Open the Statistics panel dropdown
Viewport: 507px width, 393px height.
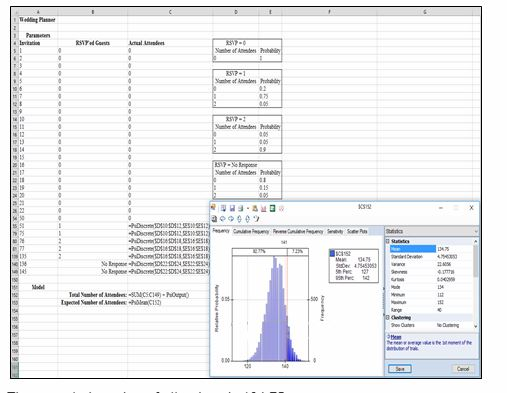pos(476,231)
